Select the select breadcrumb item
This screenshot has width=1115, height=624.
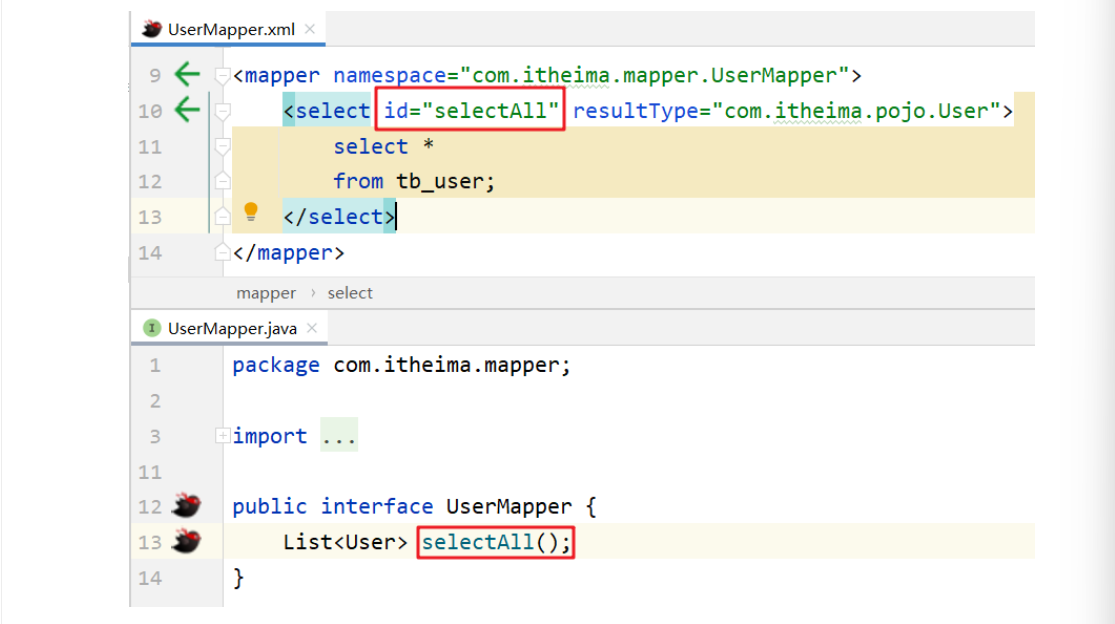click(x=350, y=293)
